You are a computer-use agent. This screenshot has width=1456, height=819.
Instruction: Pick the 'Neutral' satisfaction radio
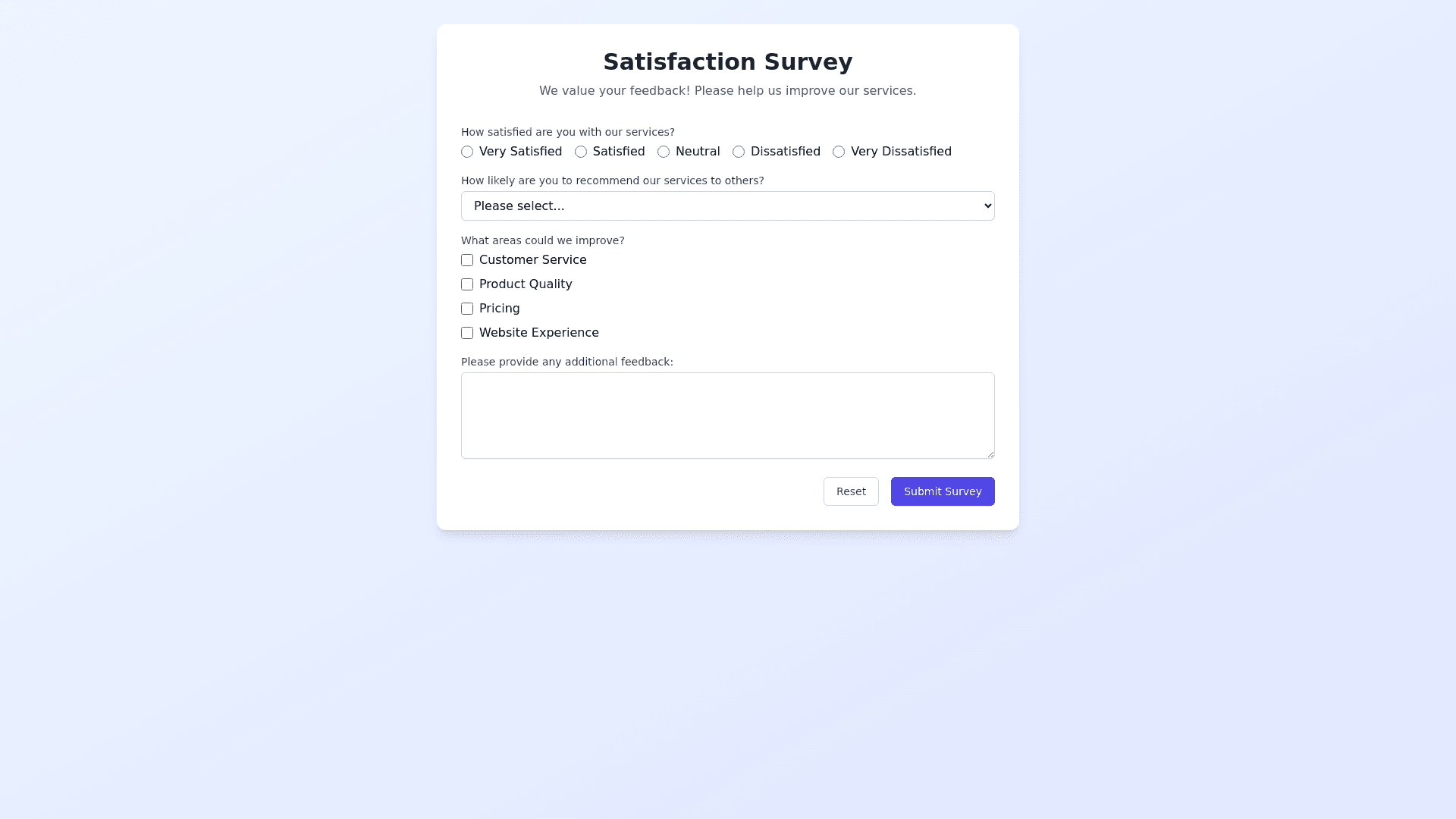(x=664, y=152)
